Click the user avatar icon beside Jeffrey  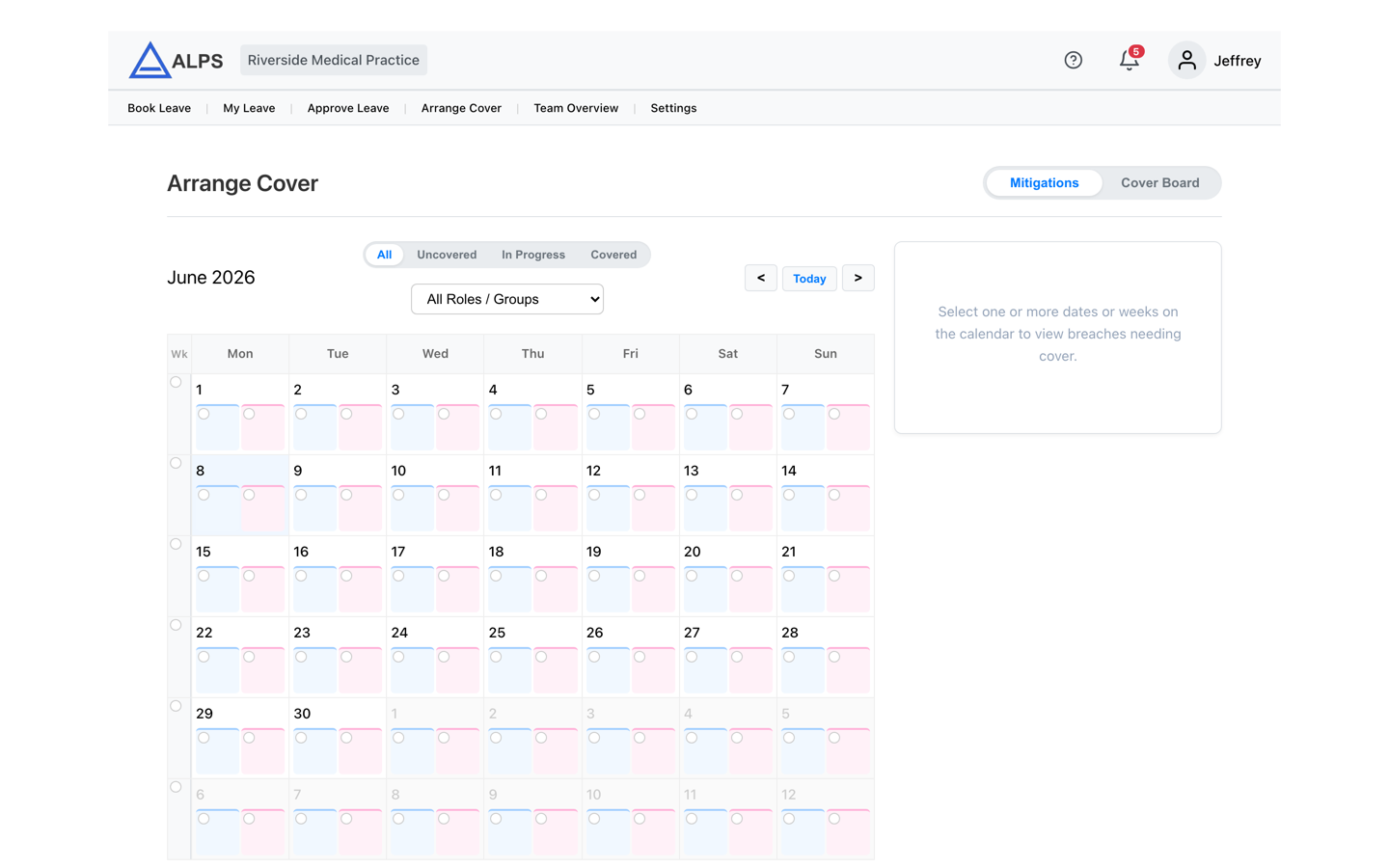[x=1186, y=60]
